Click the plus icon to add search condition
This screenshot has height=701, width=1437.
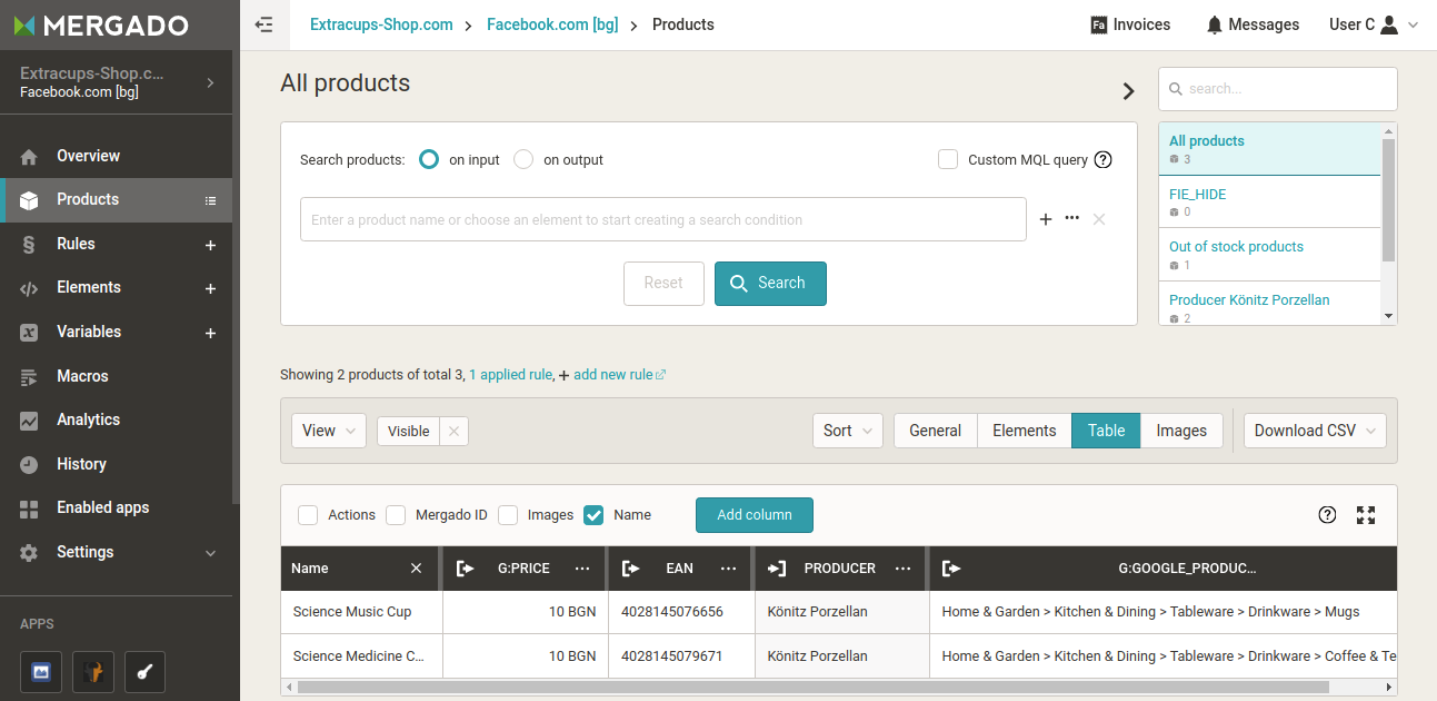(1046, 219)
